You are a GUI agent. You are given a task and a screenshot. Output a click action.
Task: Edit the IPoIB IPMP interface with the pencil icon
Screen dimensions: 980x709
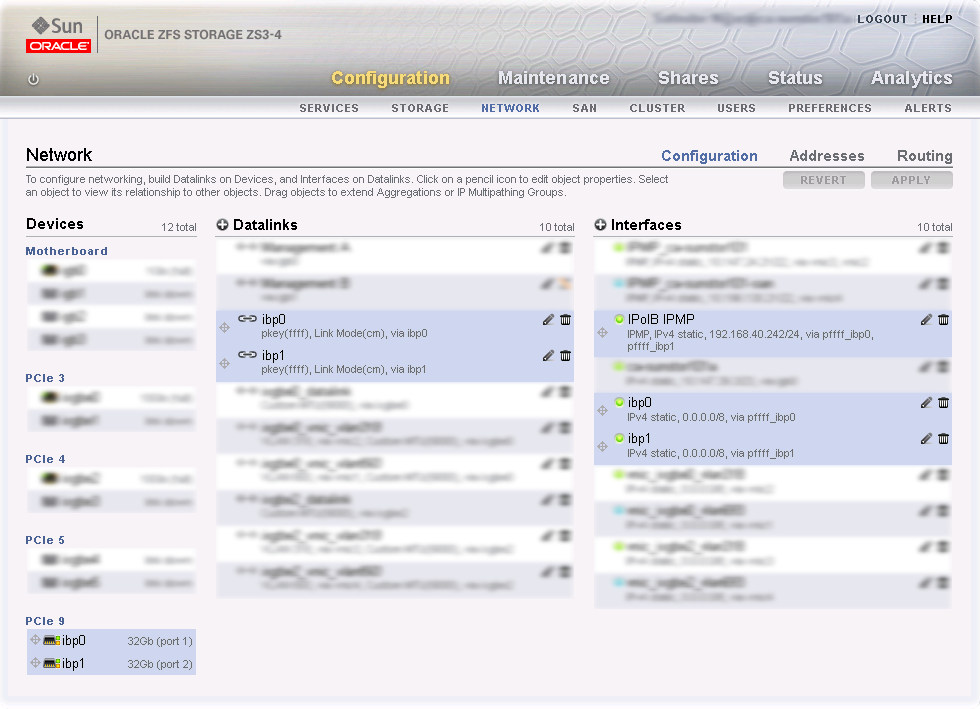point(925,319)
